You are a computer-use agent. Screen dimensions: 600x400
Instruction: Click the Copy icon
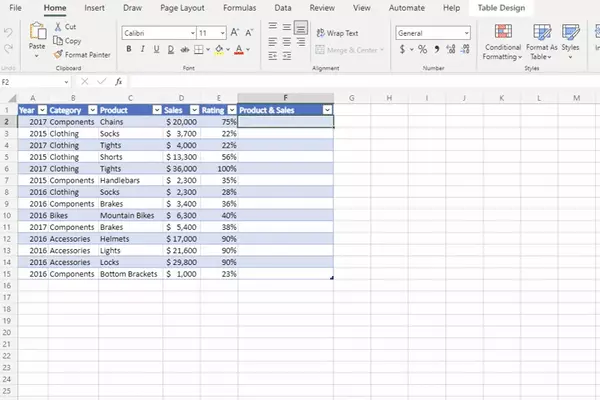point(58,41)
